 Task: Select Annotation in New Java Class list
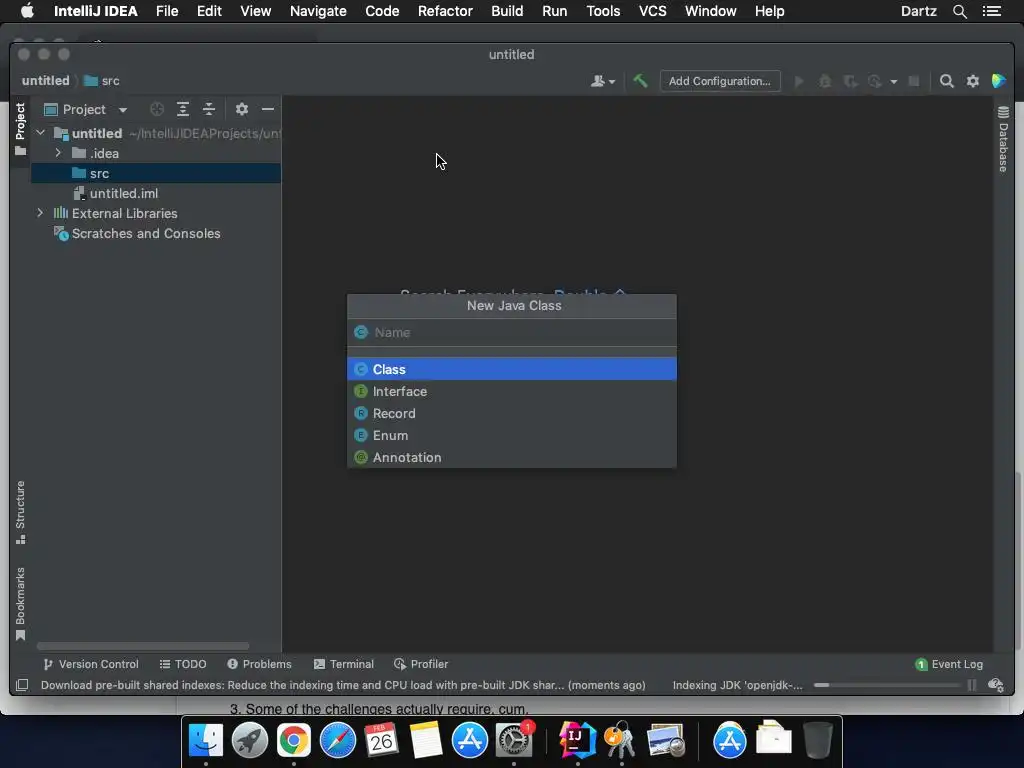[512, 457]
